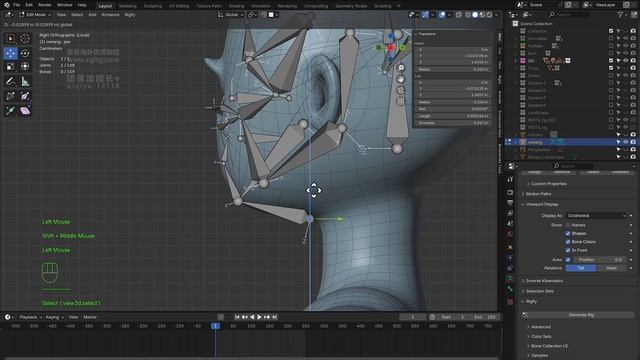Hide the metarig object in outliner

pos(625,142)
